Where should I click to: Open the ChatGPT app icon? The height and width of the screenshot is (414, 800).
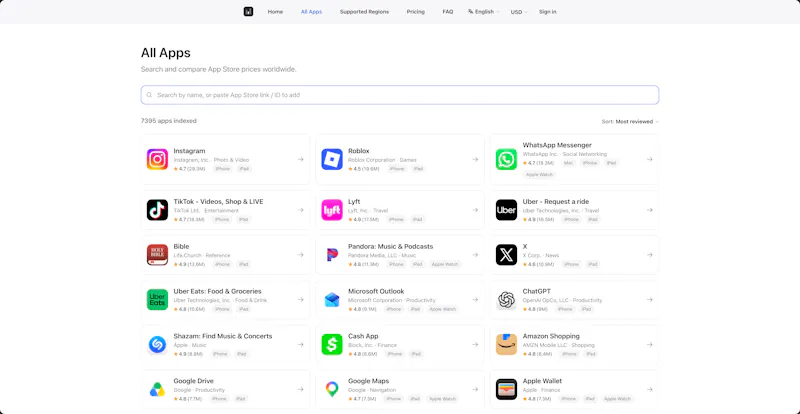click(506, 300)
